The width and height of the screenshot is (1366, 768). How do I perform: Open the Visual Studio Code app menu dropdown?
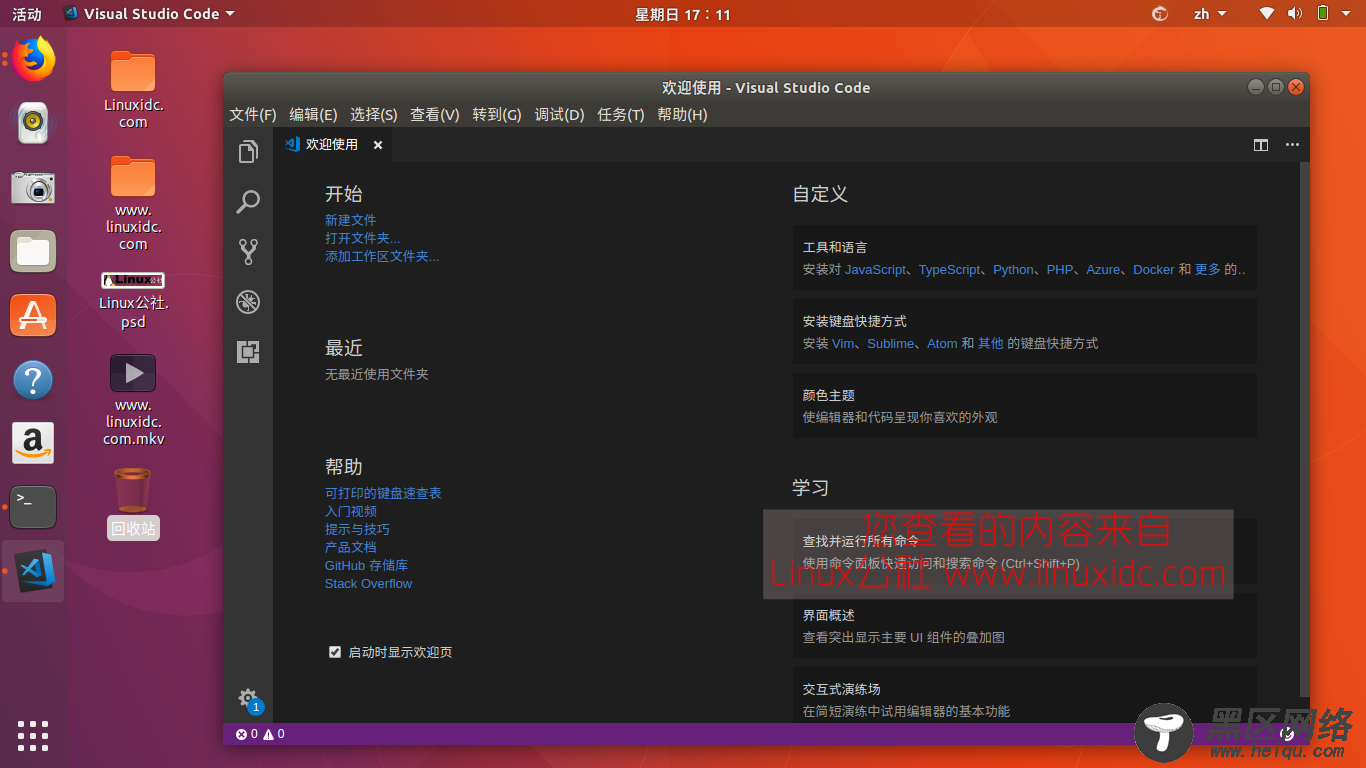click(x=149, y=14)
